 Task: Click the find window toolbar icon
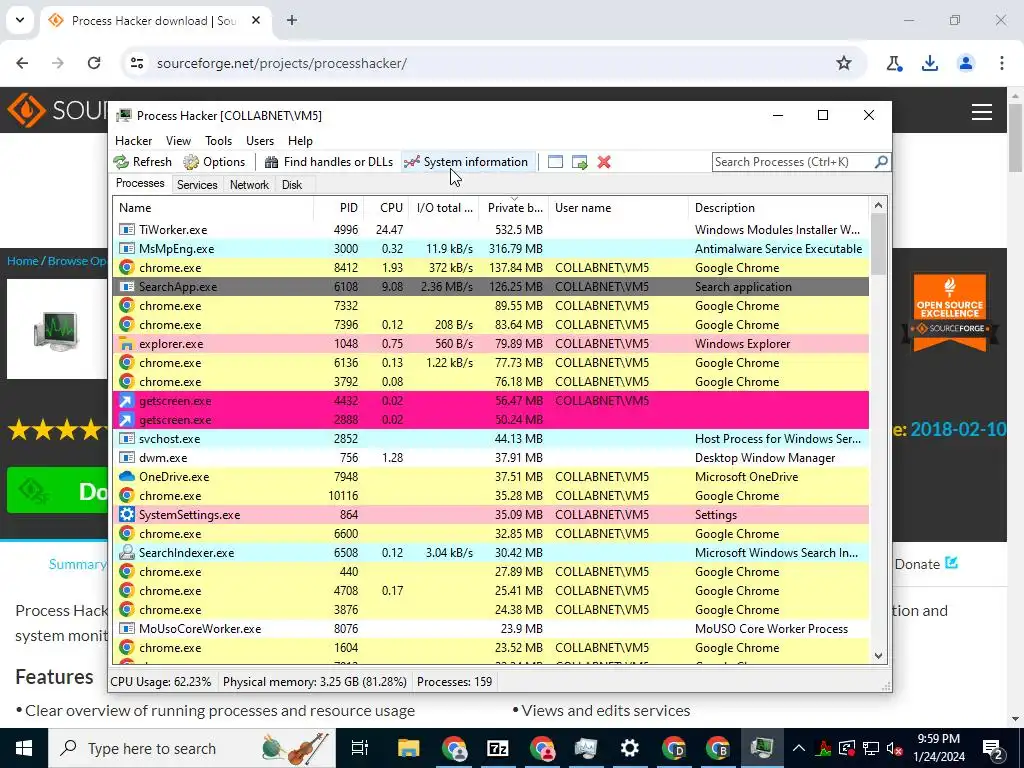coord(555,162)
